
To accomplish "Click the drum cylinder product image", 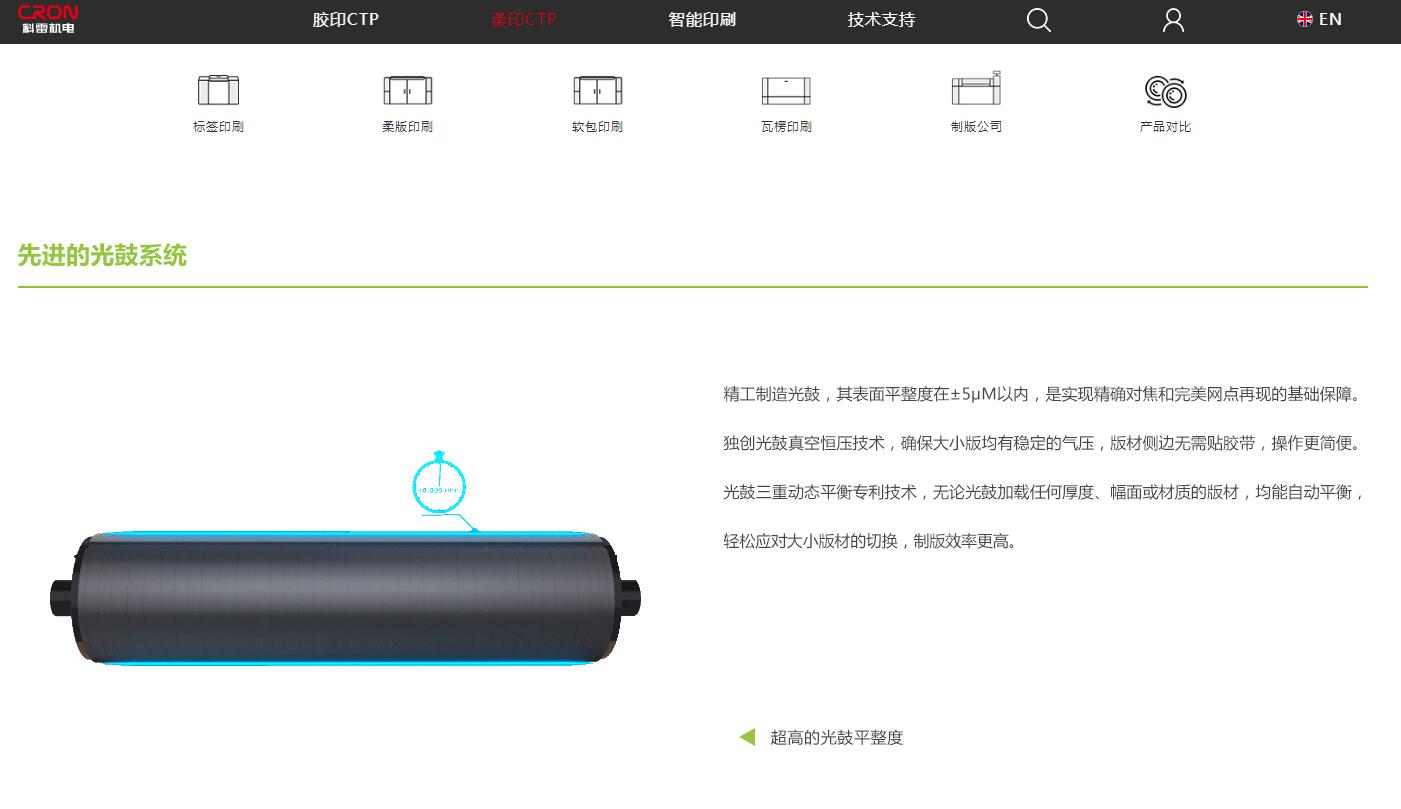I will pos(345,598).
